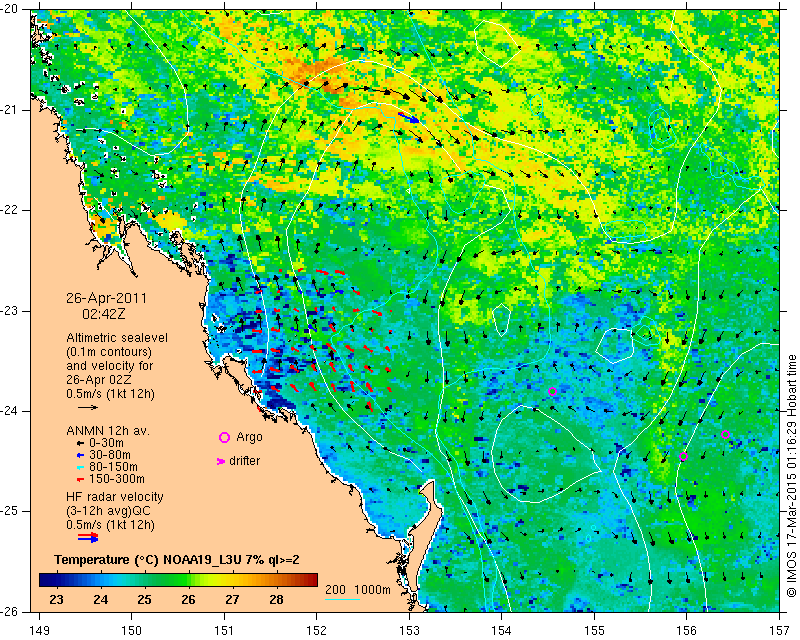
Task: Click the magenta Argo circle in legend
Action: point(224,437)
